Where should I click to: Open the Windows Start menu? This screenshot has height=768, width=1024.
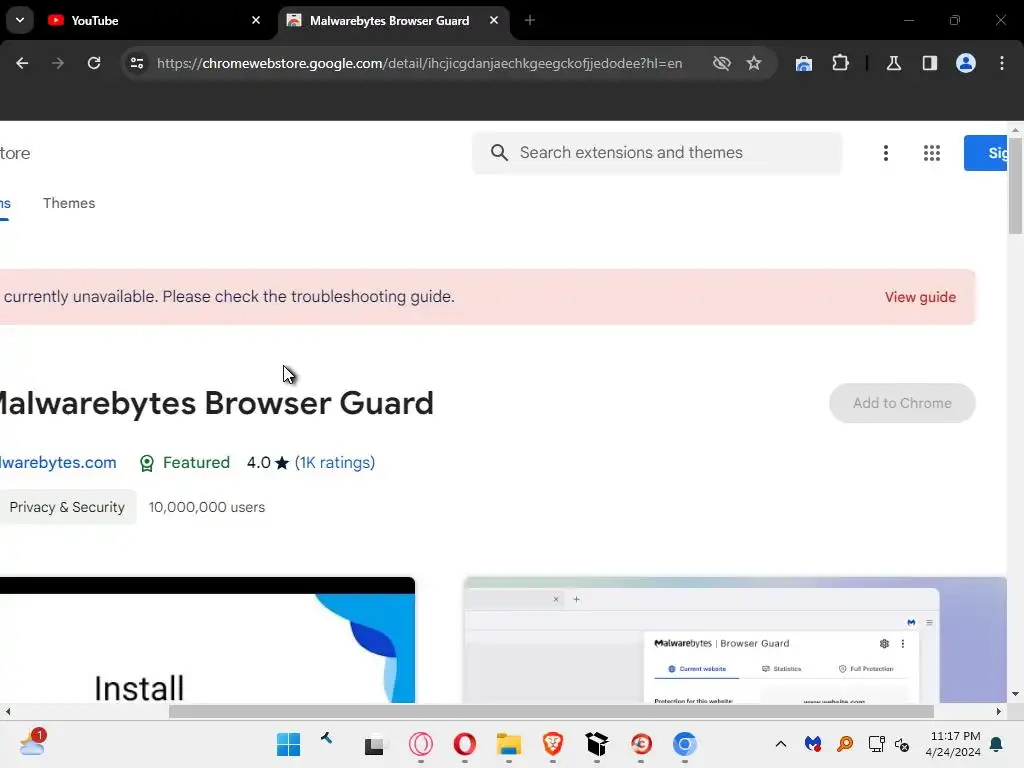288,744
